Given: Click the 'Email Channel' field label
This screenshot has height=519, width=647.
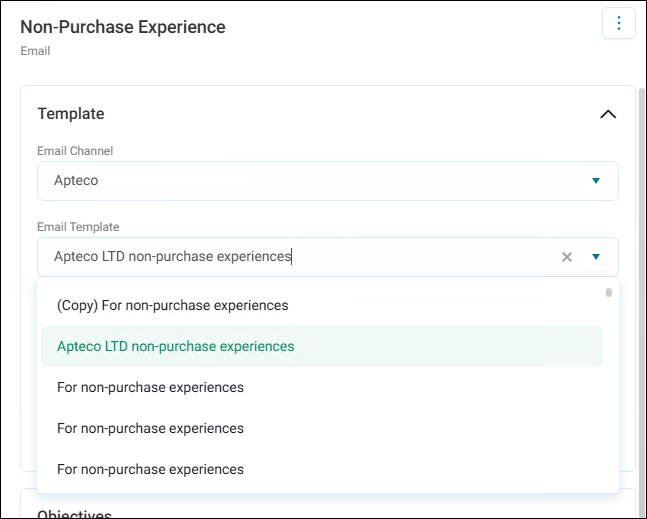Looking at the screenshot, I should click(x=75, y=151).
